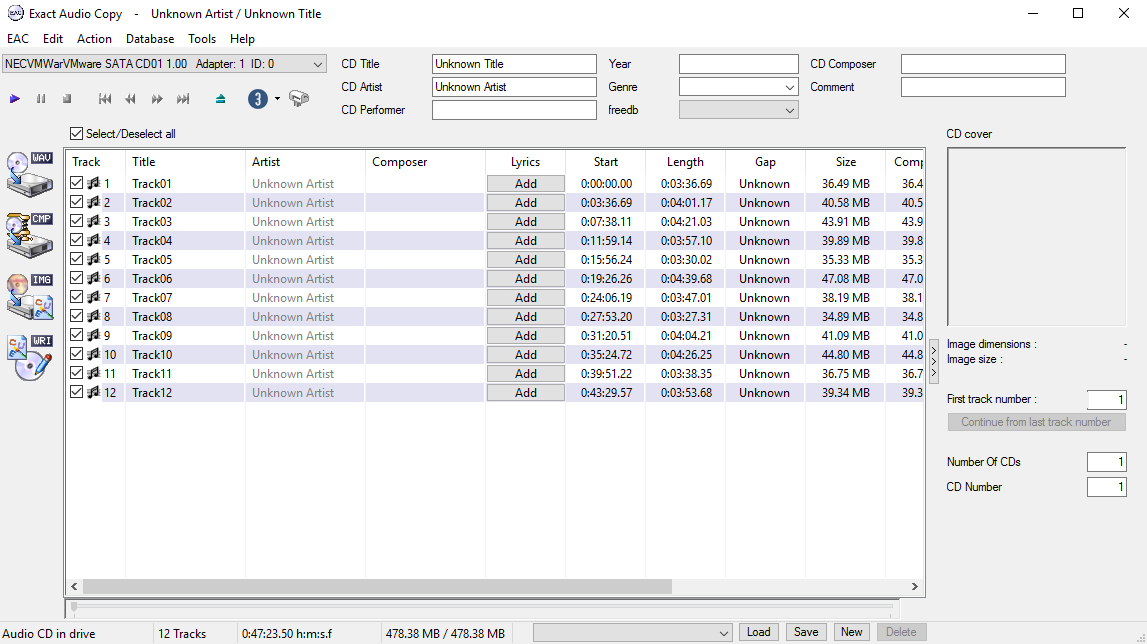Click the gray camera-like toolbar icon
This screenshot has height=644, width=1147.
tap(298, 98)
